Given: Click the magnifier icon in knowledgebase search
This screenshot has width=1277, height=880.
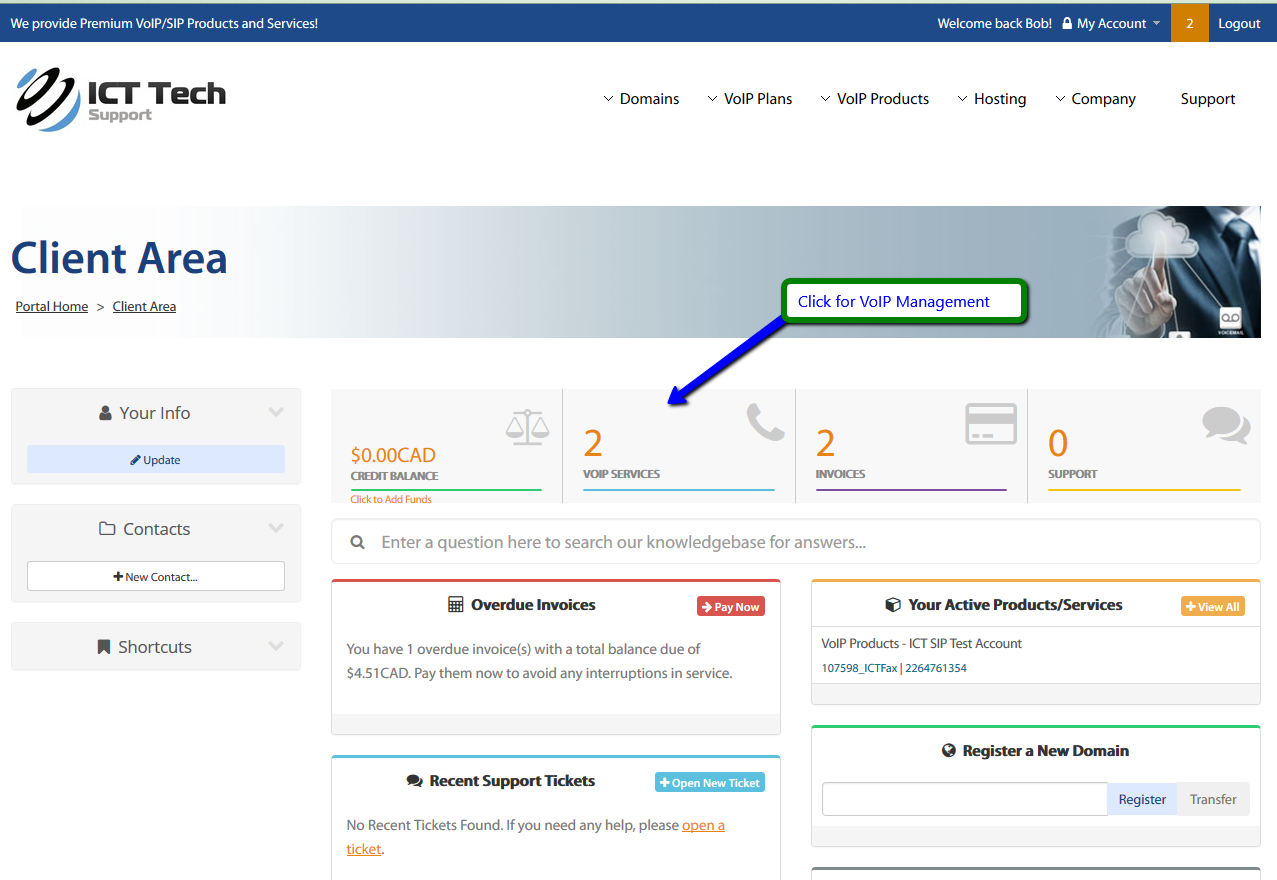Looking at the screenshot, I should [x=357, y=542].
